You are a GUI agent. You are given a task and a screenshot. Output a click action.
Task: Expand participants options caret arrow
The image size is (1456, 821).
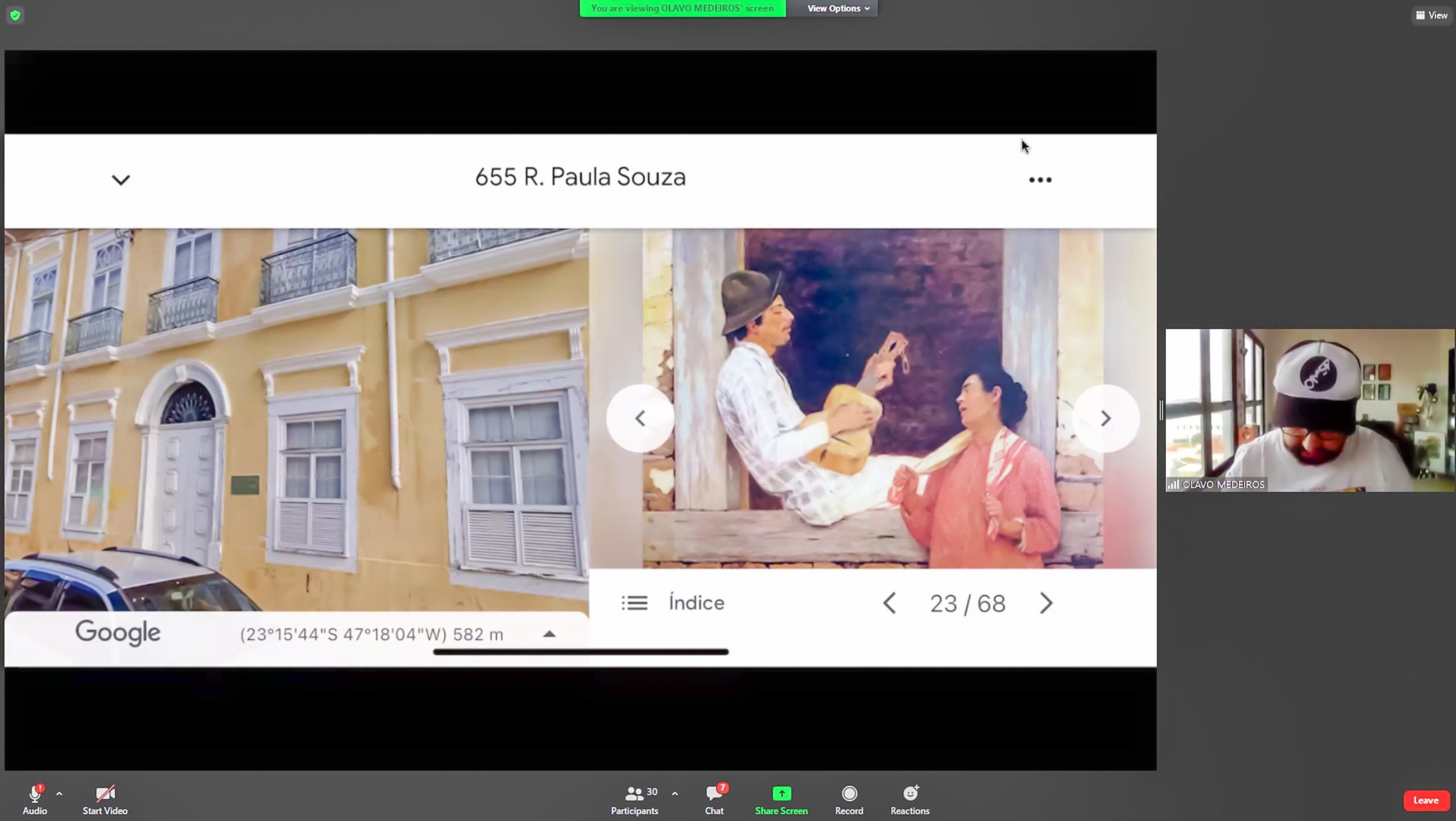coord(675,793)
